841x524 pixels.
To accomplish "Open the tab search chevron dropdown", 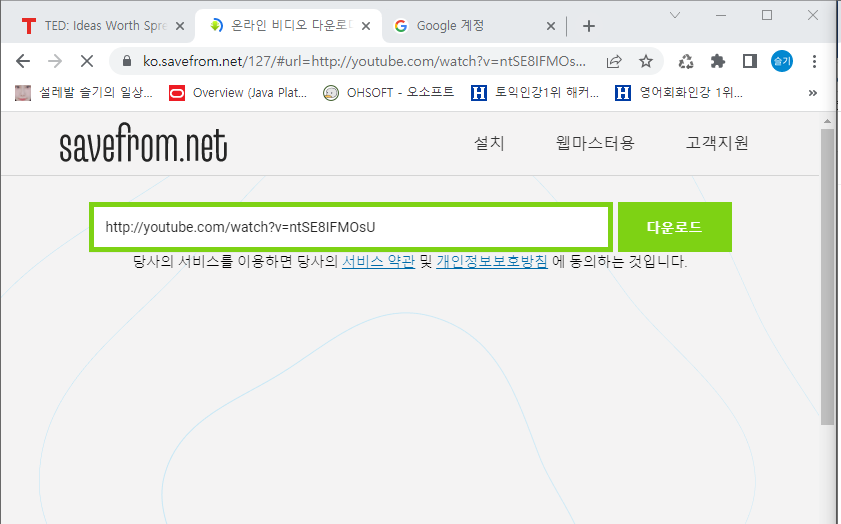I will point(675,15).
